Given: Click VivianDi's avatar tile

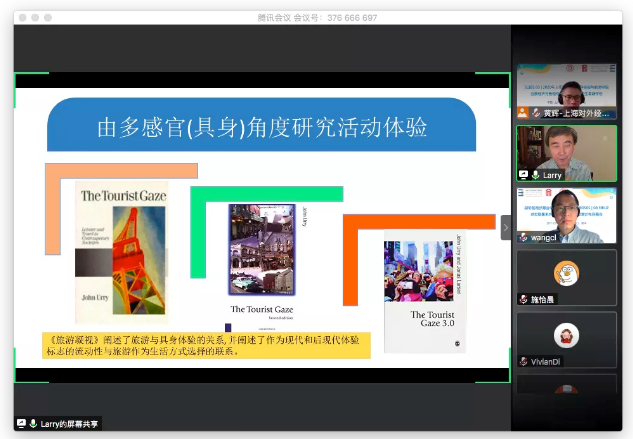Looking at the screenshot, I should tap(567, 336).
